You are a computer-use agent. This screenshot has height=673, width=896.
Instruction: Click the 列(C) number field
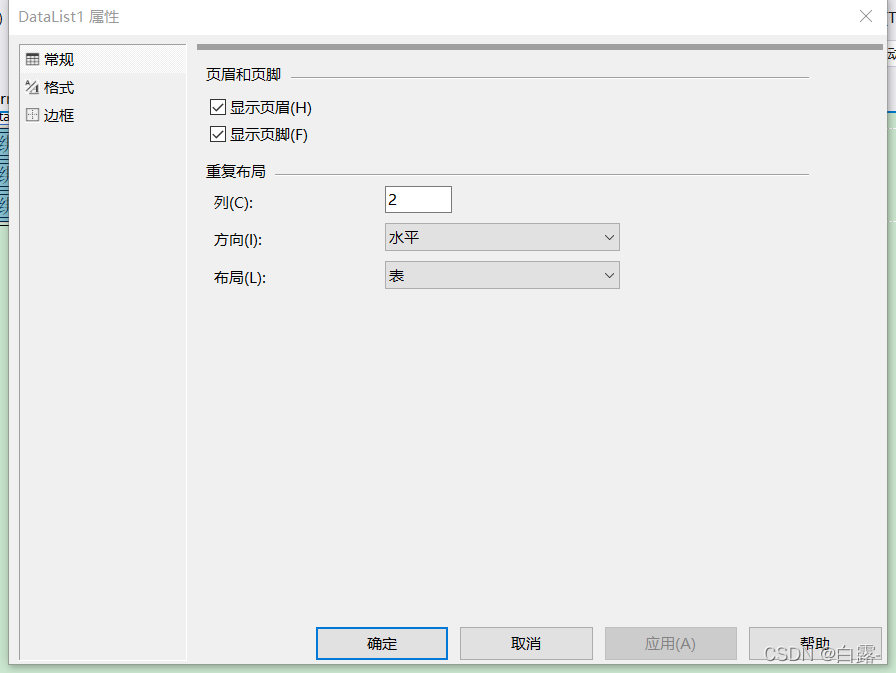tap(418, 199)
